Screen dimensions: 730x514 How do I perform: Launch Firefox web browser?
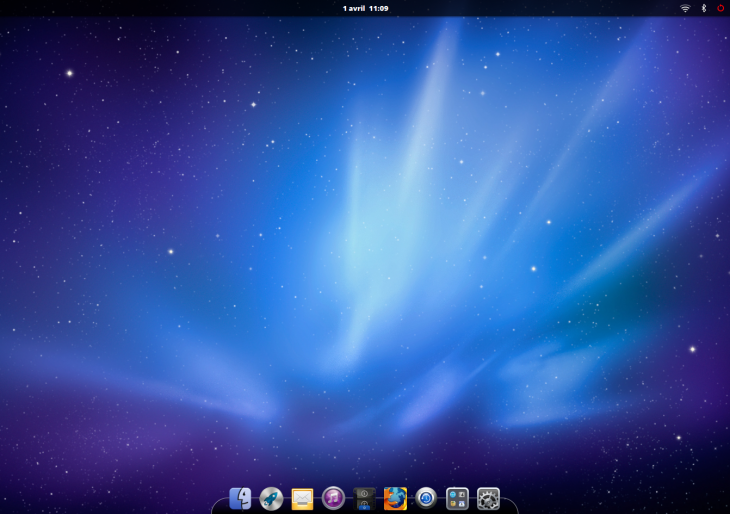tap(395, 498)
